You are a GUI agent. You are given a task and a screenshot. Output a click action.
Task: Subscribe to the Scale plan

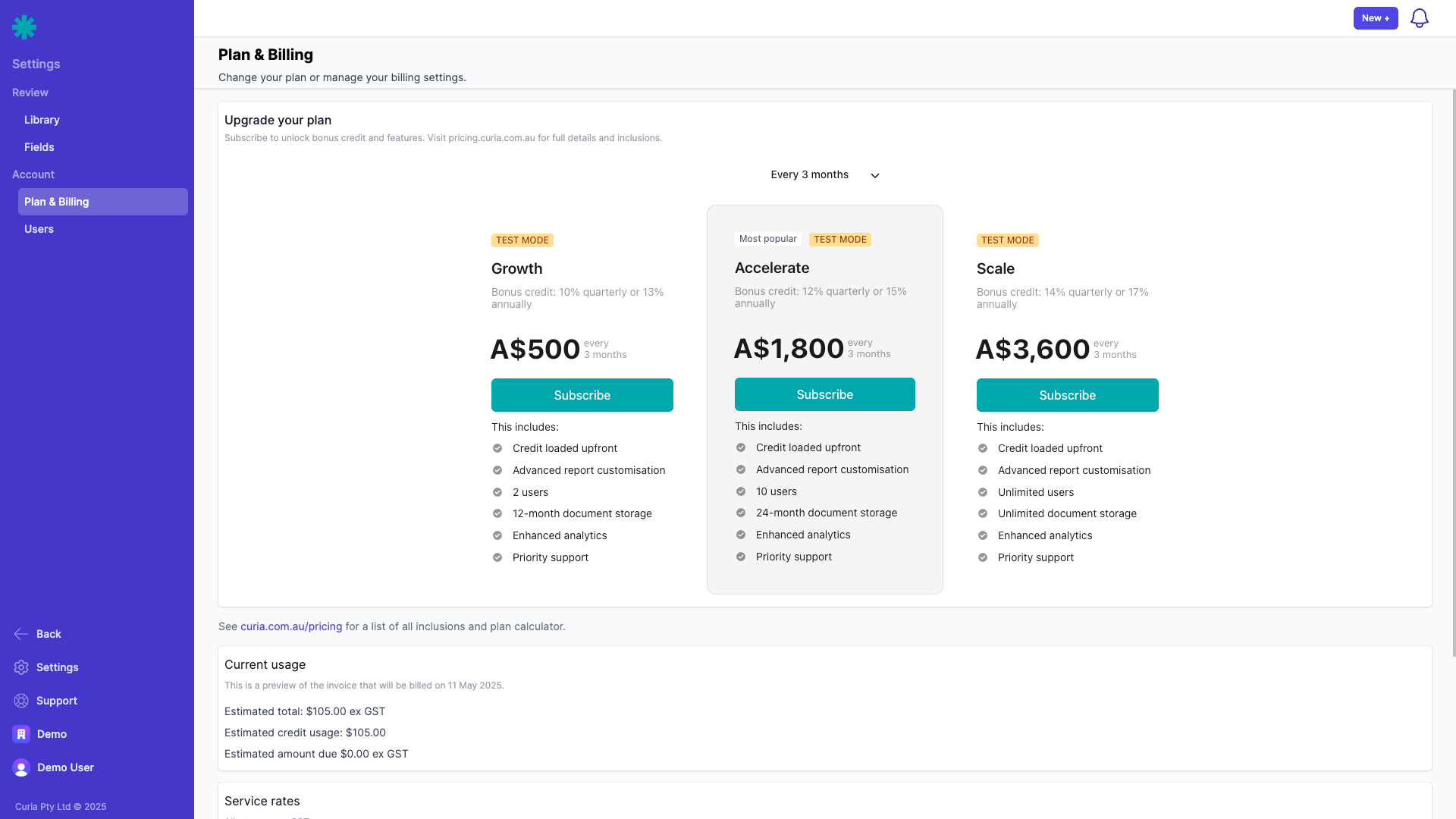pyautogui.click(x=1067, y=395)
